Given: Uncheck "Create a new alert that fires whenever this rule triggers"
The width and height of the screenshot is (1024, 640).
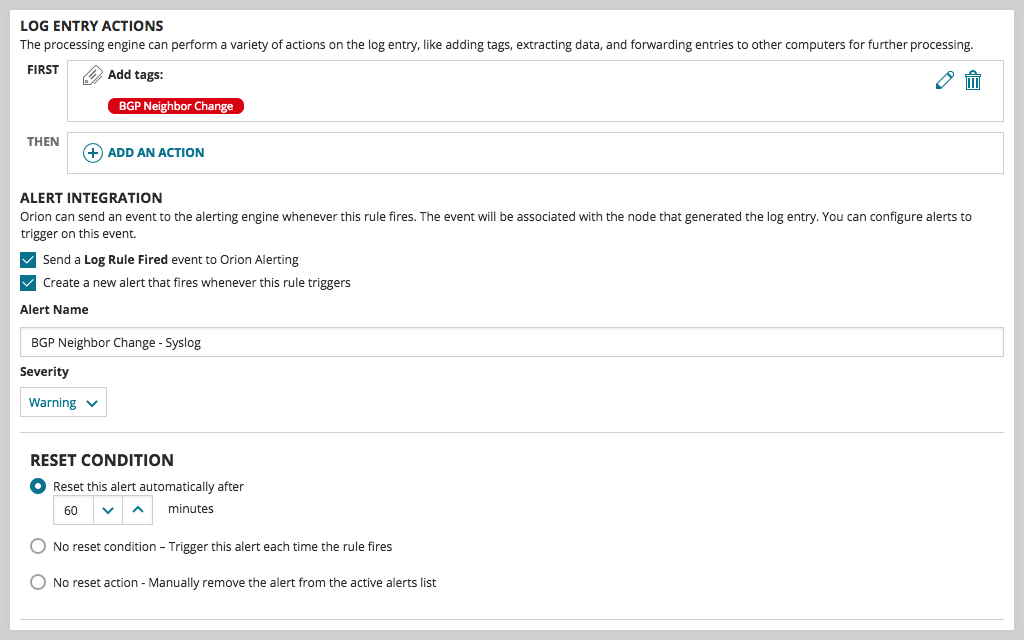Looking at the screenshot, I should click(29, 283).
